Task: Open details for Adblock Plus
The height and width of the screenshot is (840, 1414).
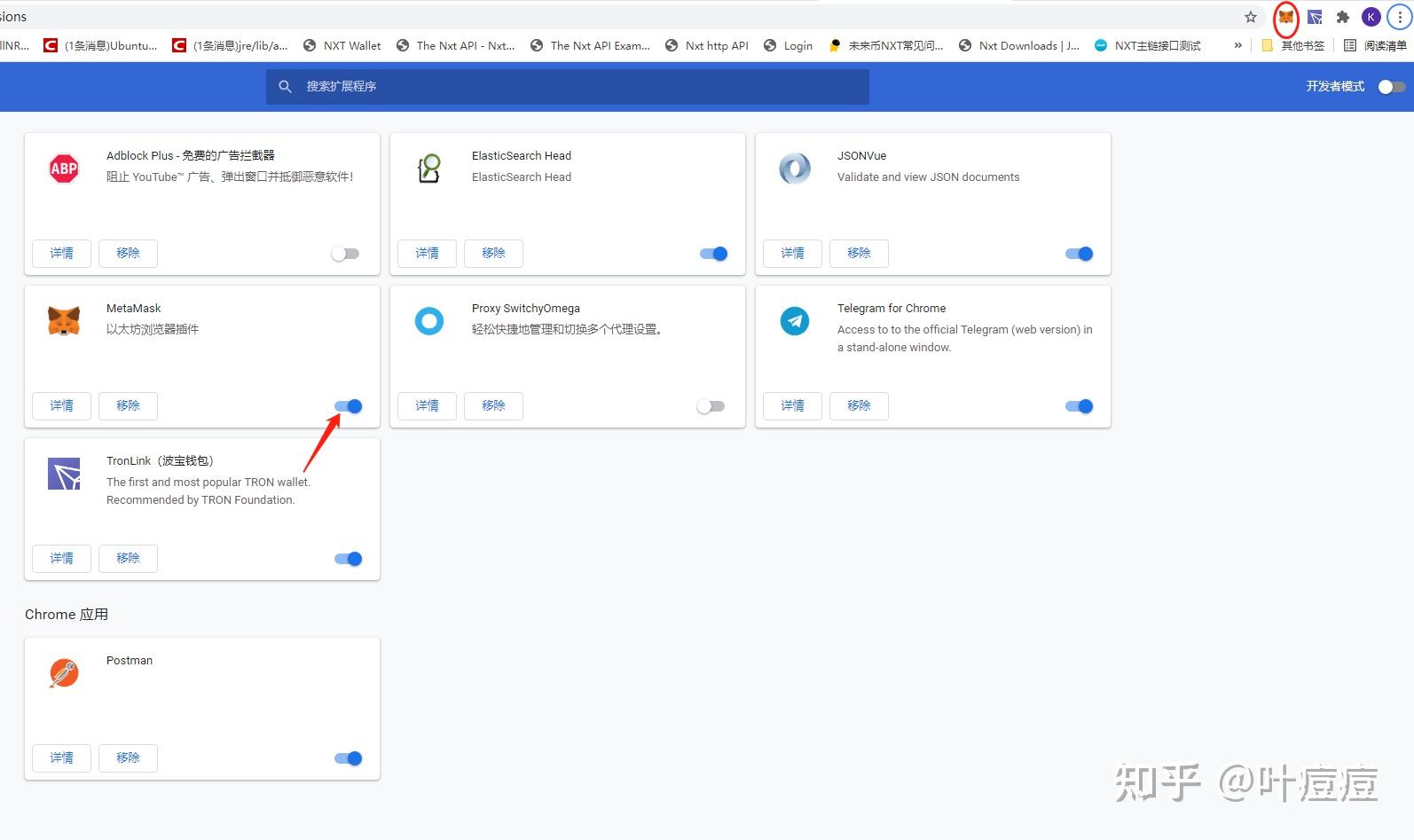Action: [62, 254]
